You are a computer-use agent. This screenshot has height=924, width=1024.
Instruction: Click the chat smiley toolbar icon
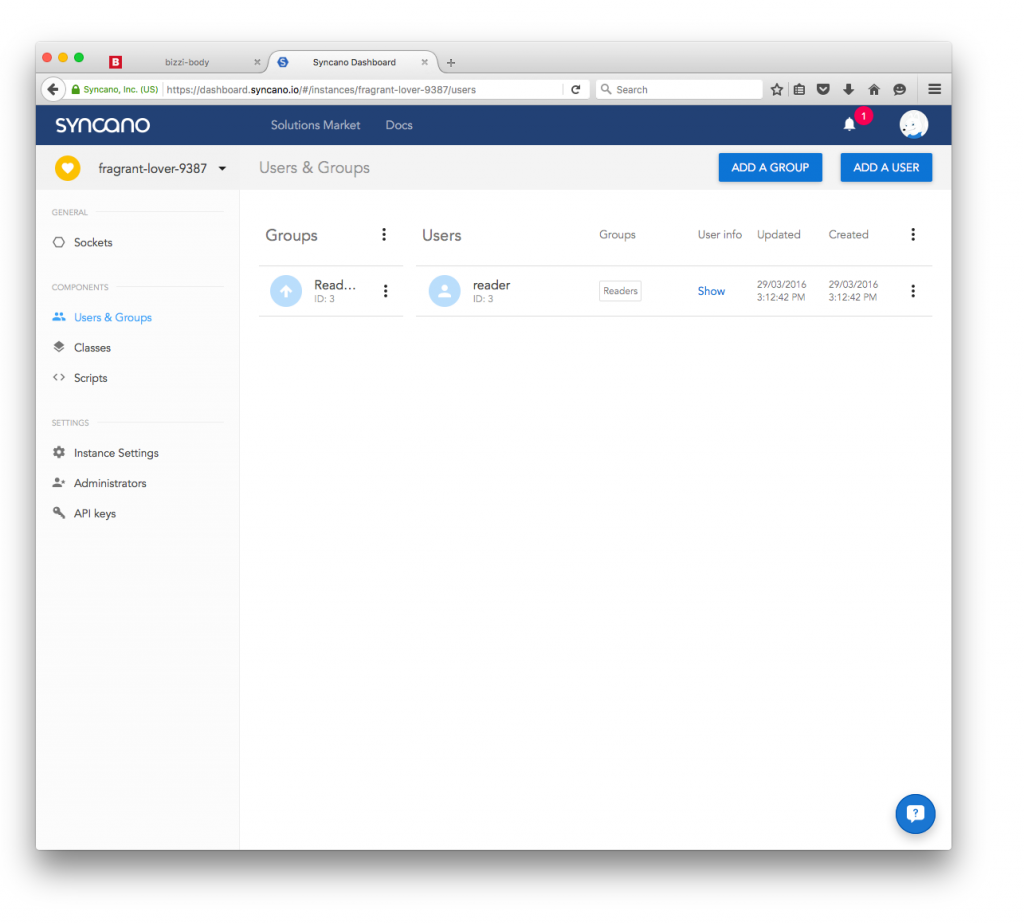coord(899,89)
